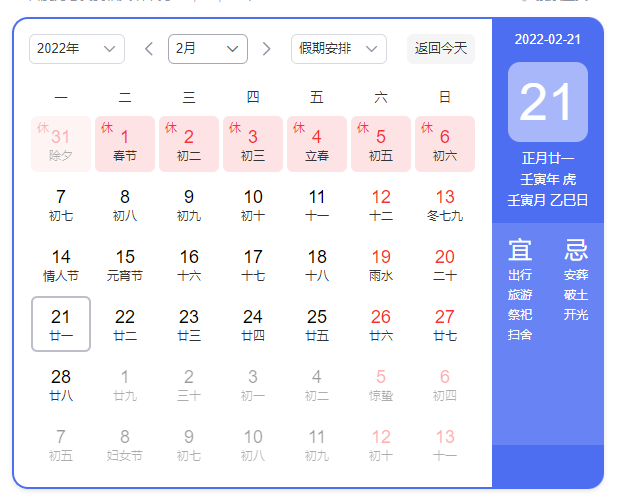The width and height of the screenshot is (636, 503).
Task: Select Saturday 12 十二 in February
Action: point(381,204)
